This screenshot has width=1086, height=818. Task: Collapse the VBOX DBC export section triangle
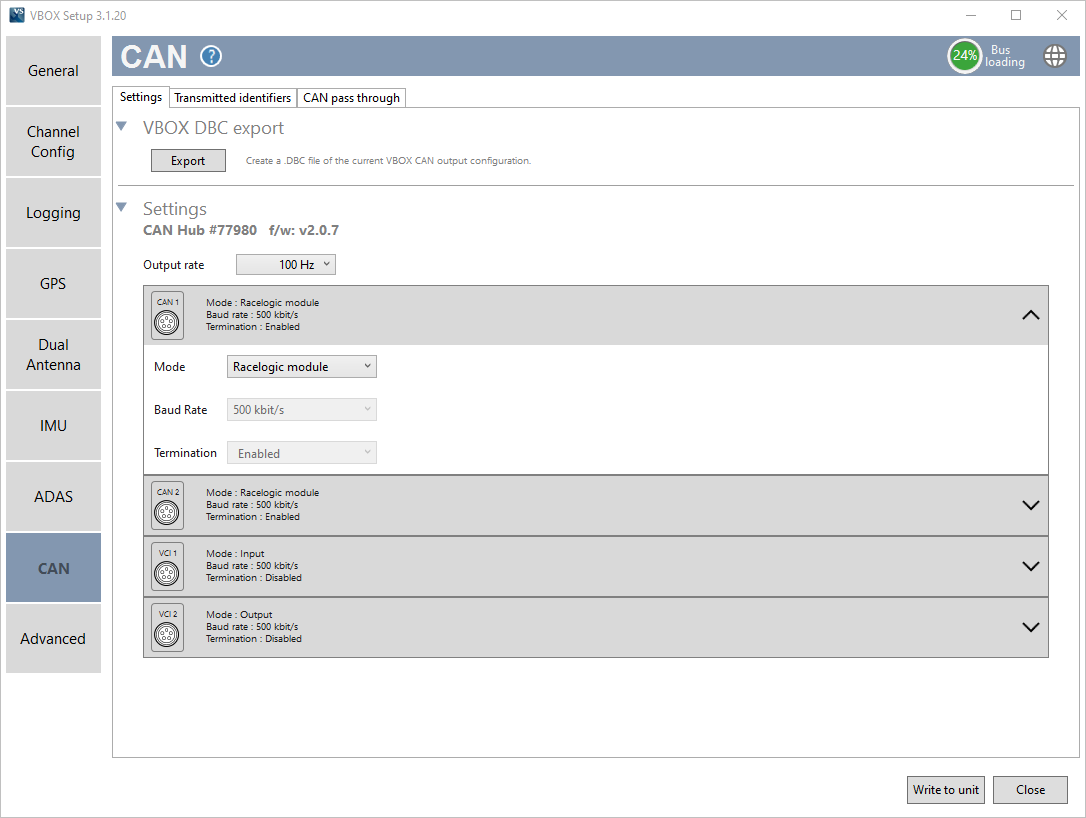[122, 127]
